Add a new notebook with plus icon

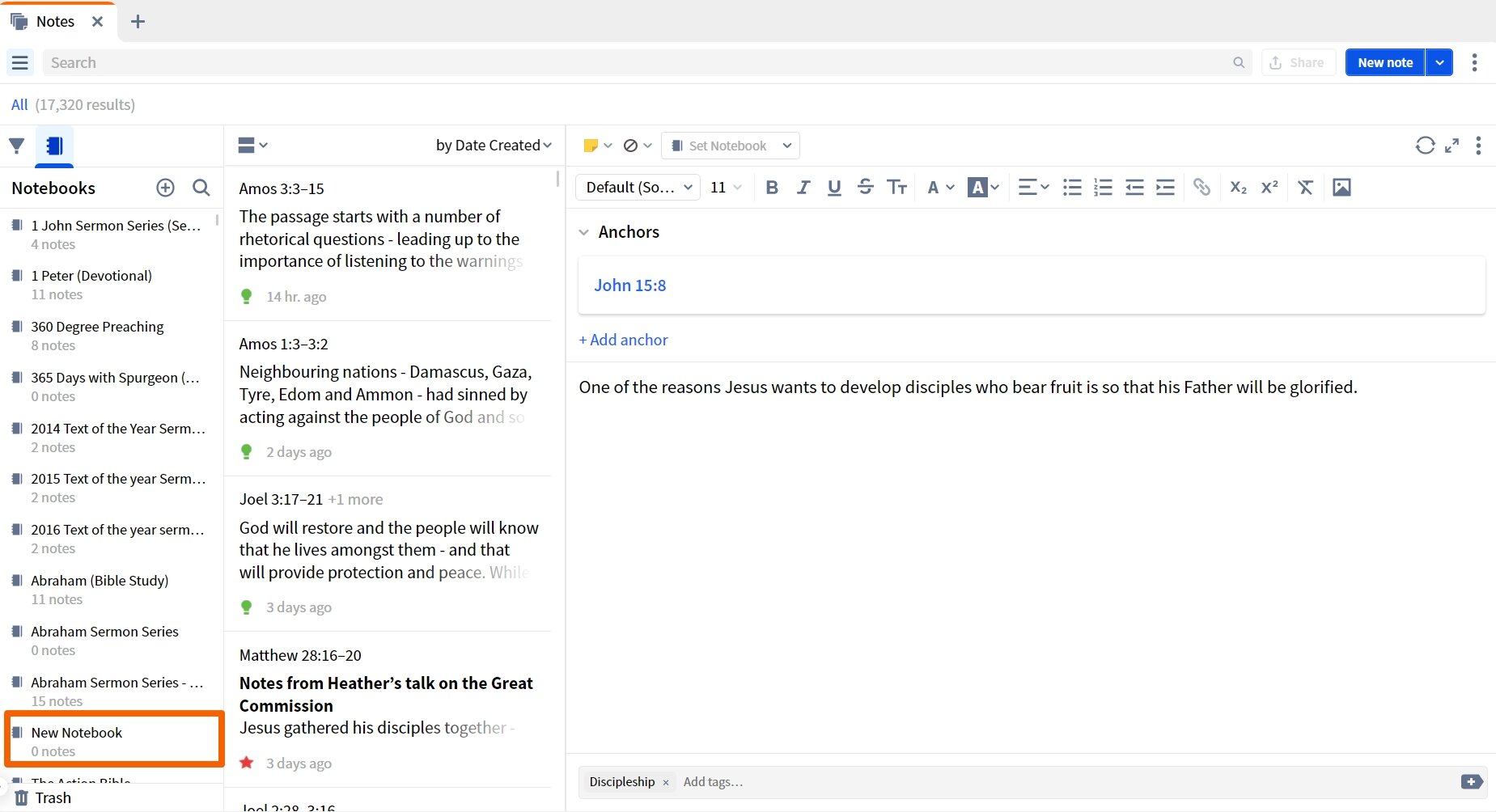[165, 188]
